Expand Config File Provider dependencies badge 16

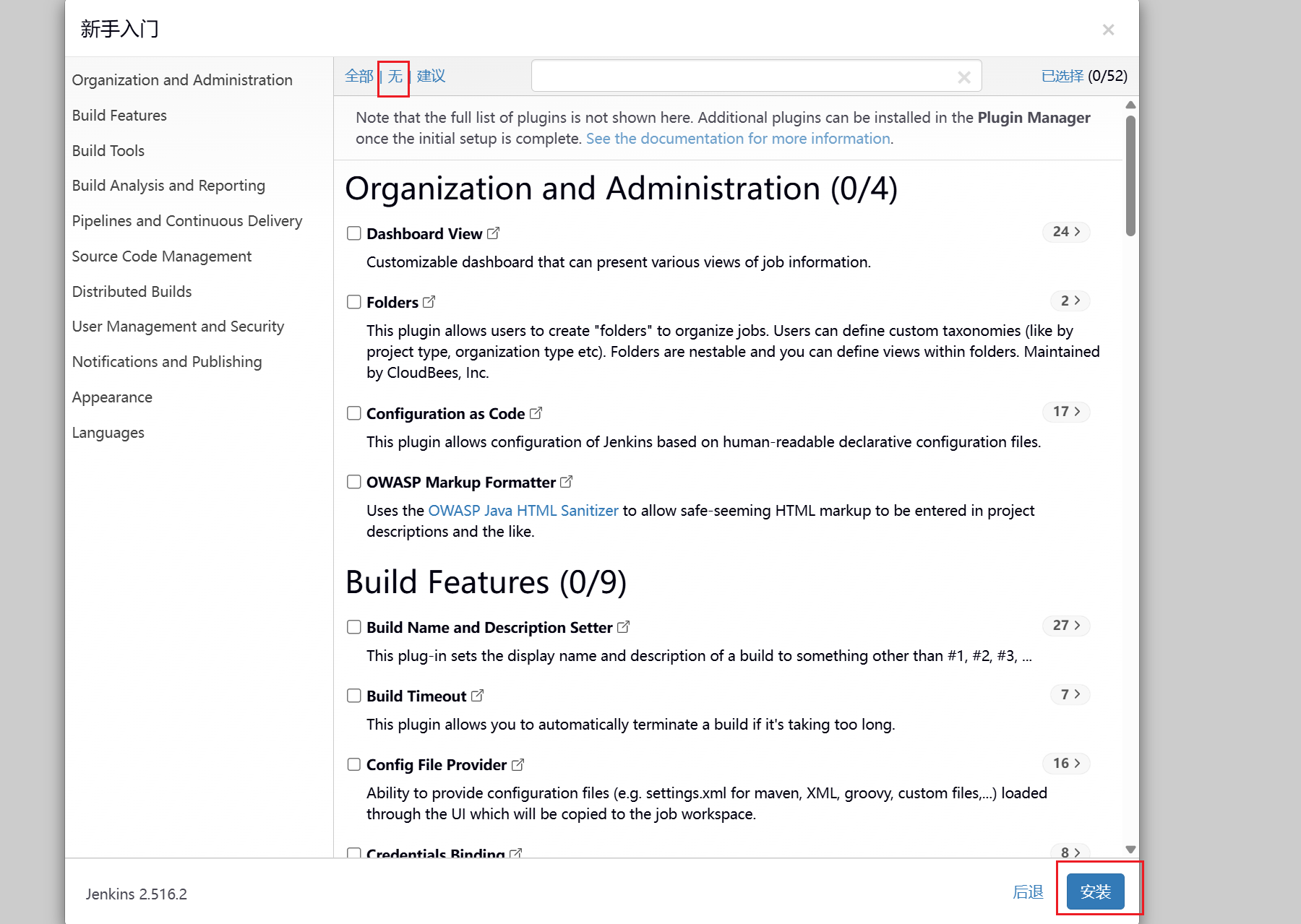point(1066,764)
